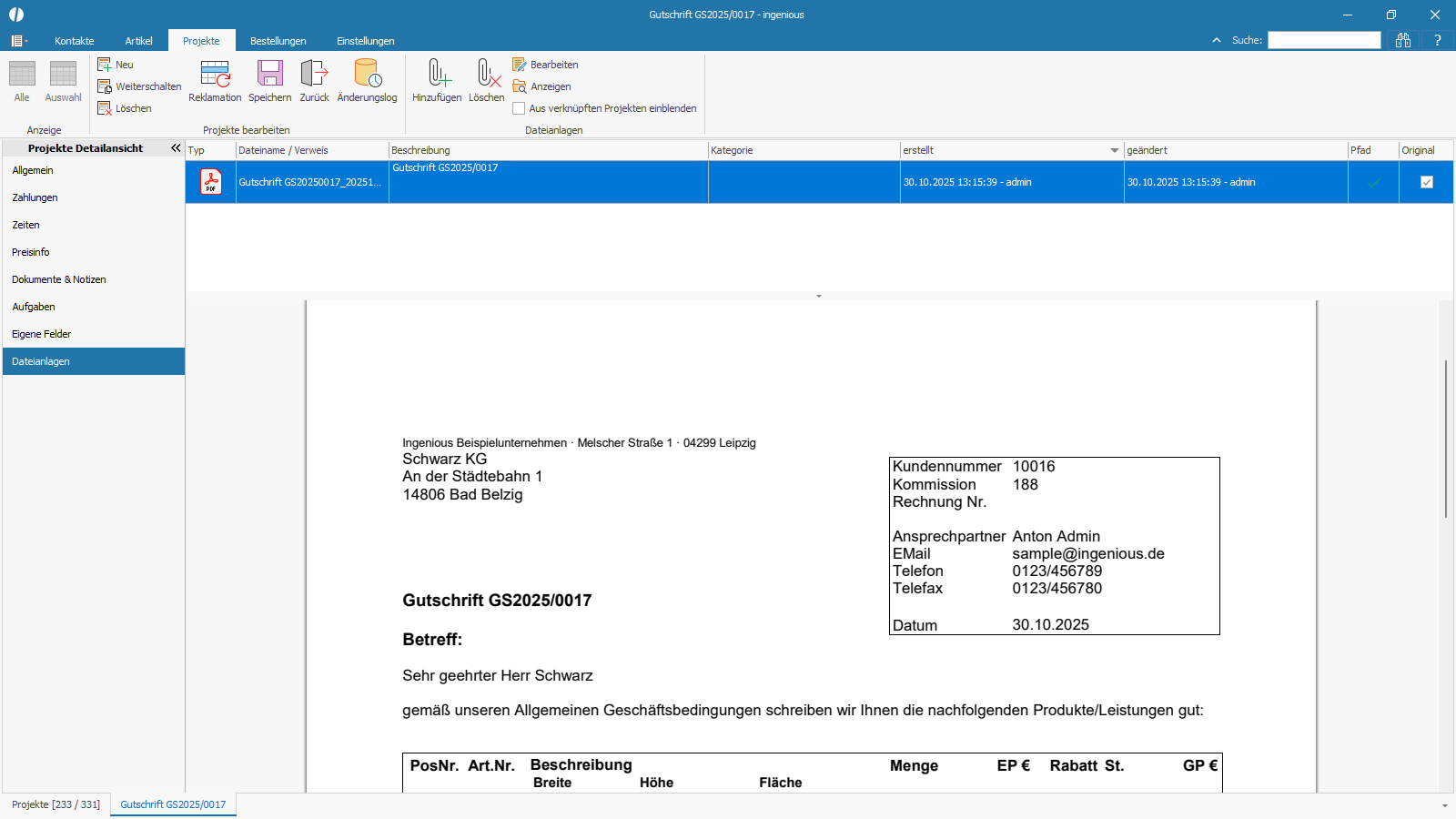This screenshot has height=819, width=1456.
Task: Click the PDF file type icon in the row
Action: (x=211, y=182)
